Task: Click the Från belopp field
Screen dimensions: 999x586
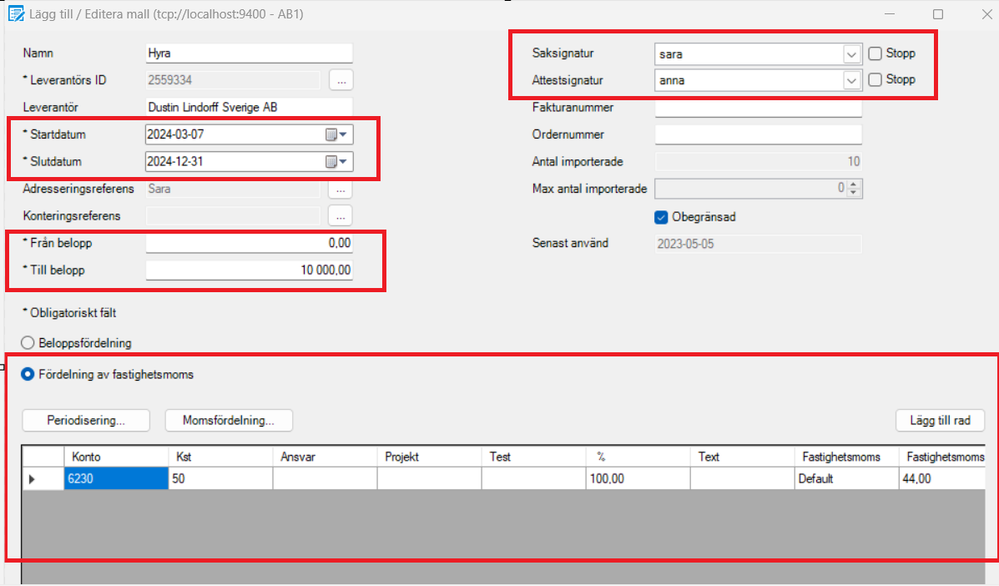Action: (249, 243)
